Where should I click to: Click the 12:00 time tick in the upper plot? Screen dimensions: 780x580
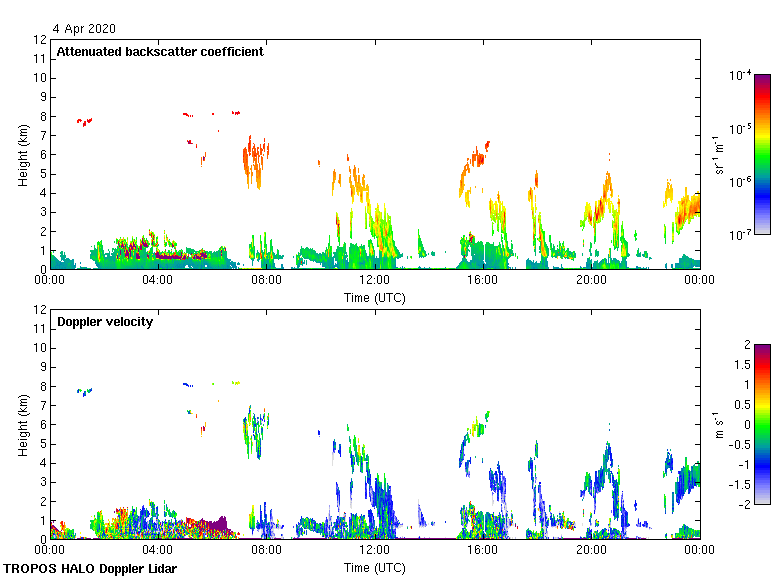pyautogui.click(x=375, y=281)
